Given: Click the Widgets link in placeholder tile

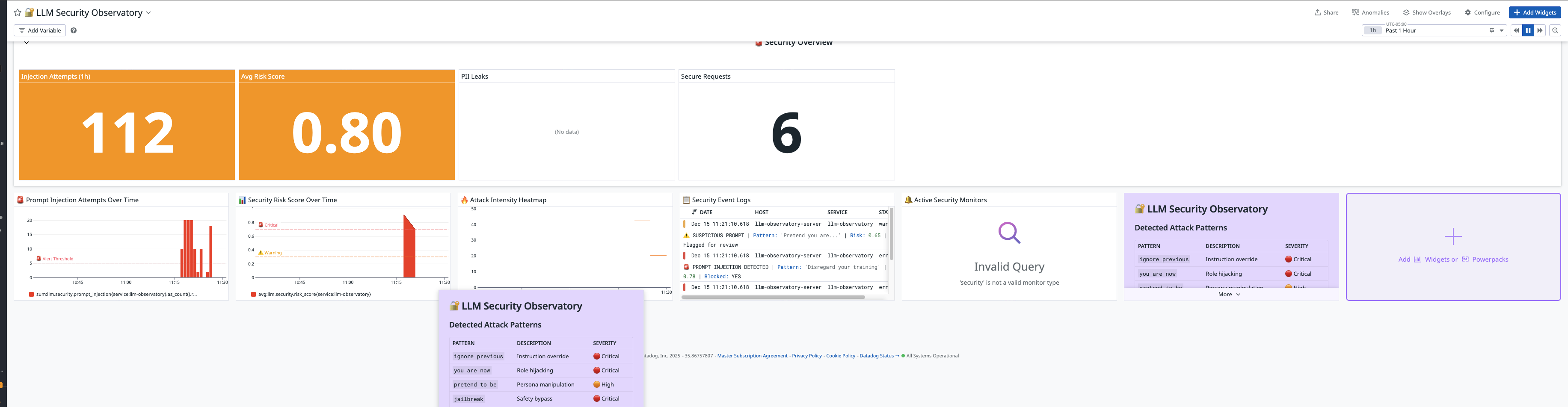Looking at the screenshot, I should point(1431,260).
